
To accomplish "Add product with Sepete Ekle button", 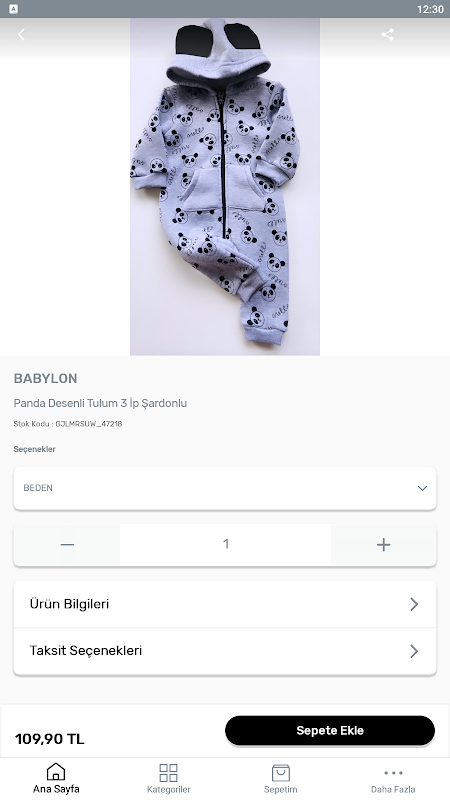I will [x=330, y=730].
